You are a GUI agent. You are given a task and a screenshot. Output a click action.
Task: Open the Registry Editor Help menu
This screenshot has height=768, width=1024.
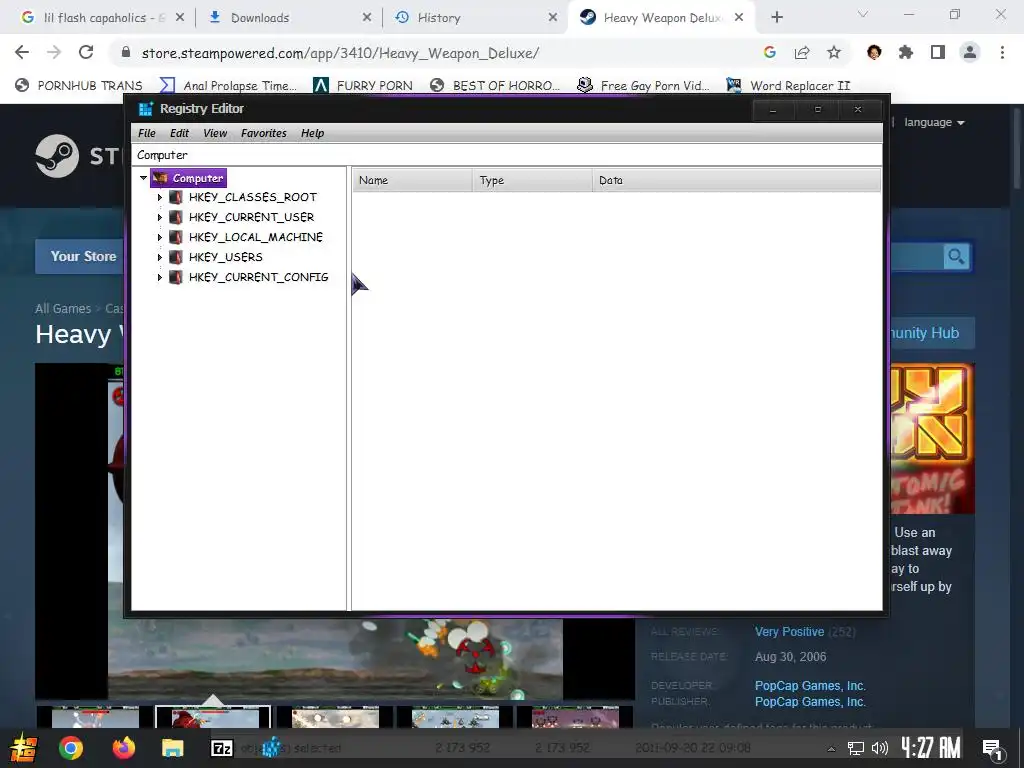click(312, 133)
